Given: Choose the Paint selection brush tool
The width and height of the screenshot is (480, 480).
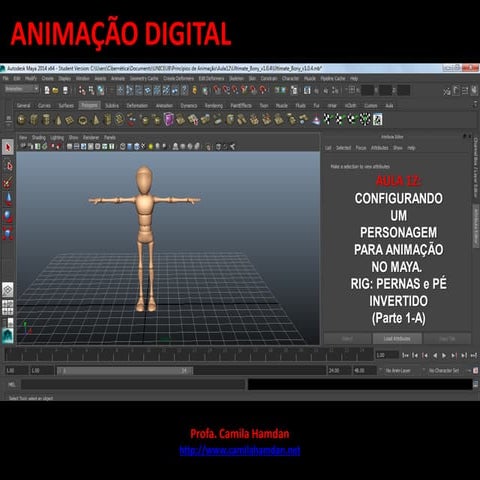Looking at the screenshot, I should 8,182.
